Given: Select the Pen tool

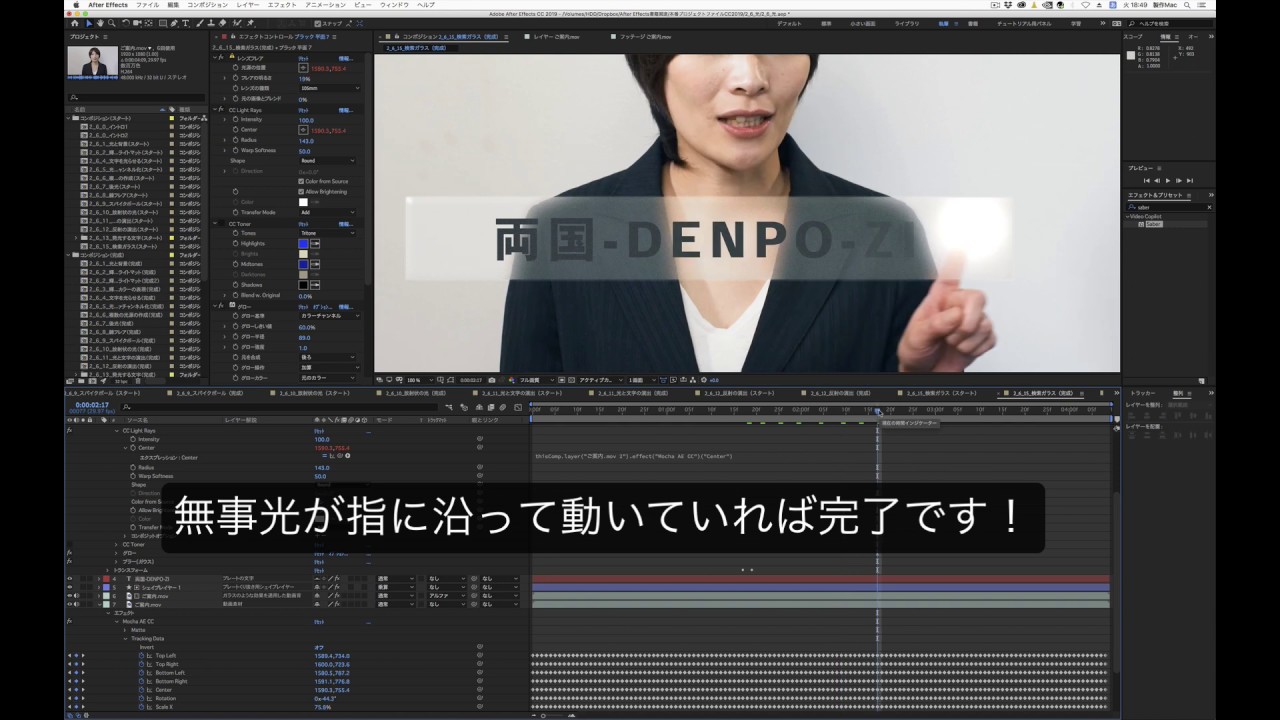Looking at the screenshot, I should pyautogui.click(x=174, y=23).
